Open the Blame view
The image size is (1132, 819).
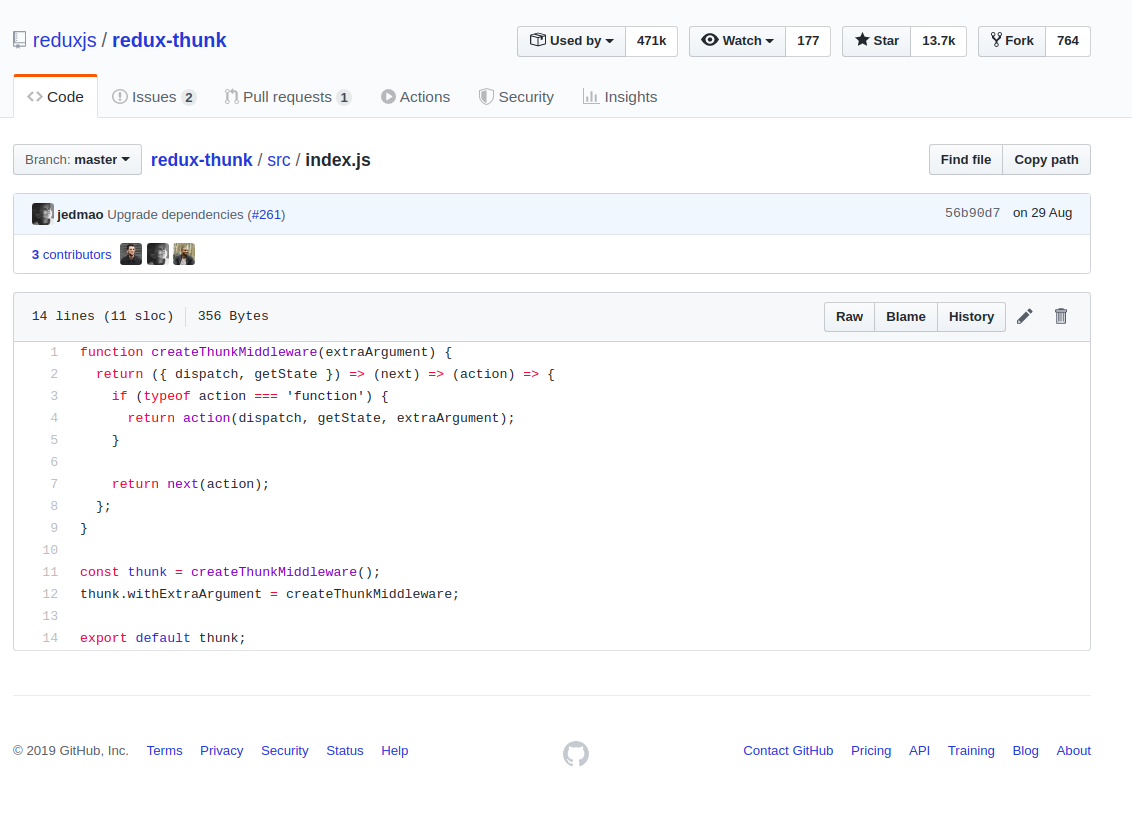pos(905,316)
